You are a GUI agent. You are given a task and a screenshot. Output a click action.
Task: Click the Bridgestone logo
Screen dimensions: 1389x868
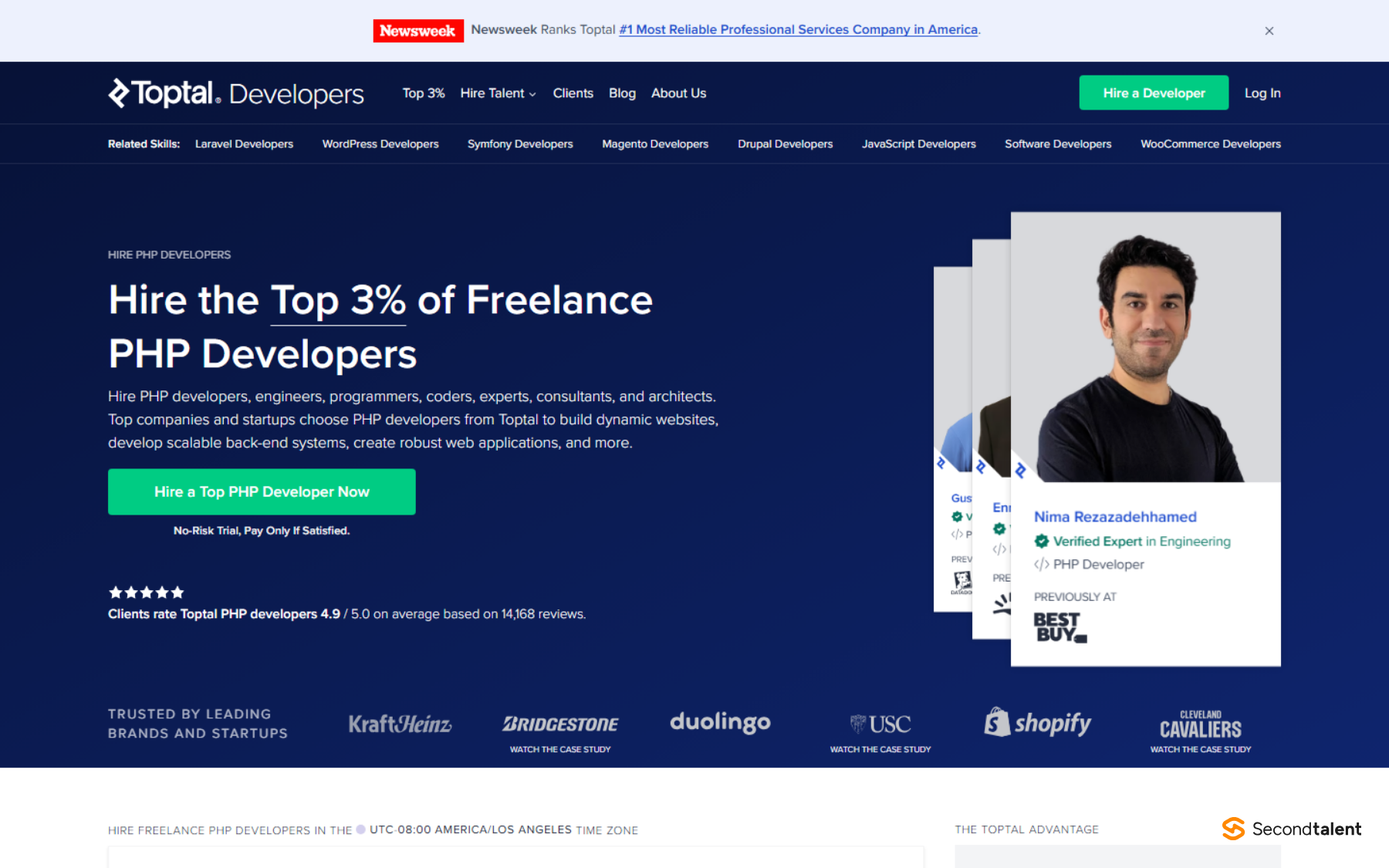click(x=560, y=724)
